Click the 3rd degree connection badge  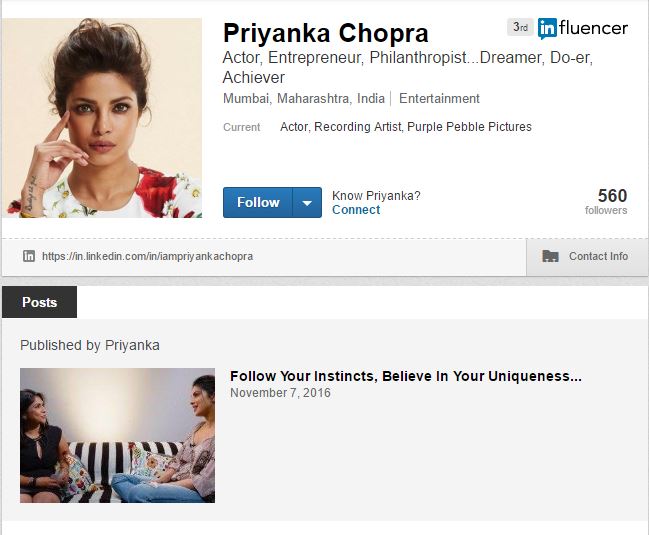[520, 27]
